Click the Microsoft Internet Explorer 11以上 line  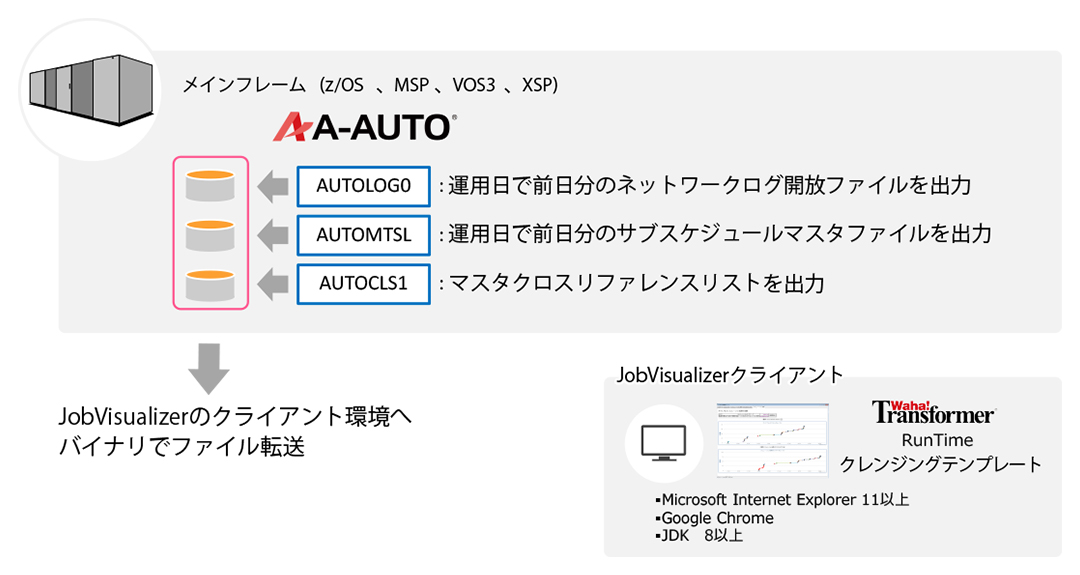tap(782, 499)
